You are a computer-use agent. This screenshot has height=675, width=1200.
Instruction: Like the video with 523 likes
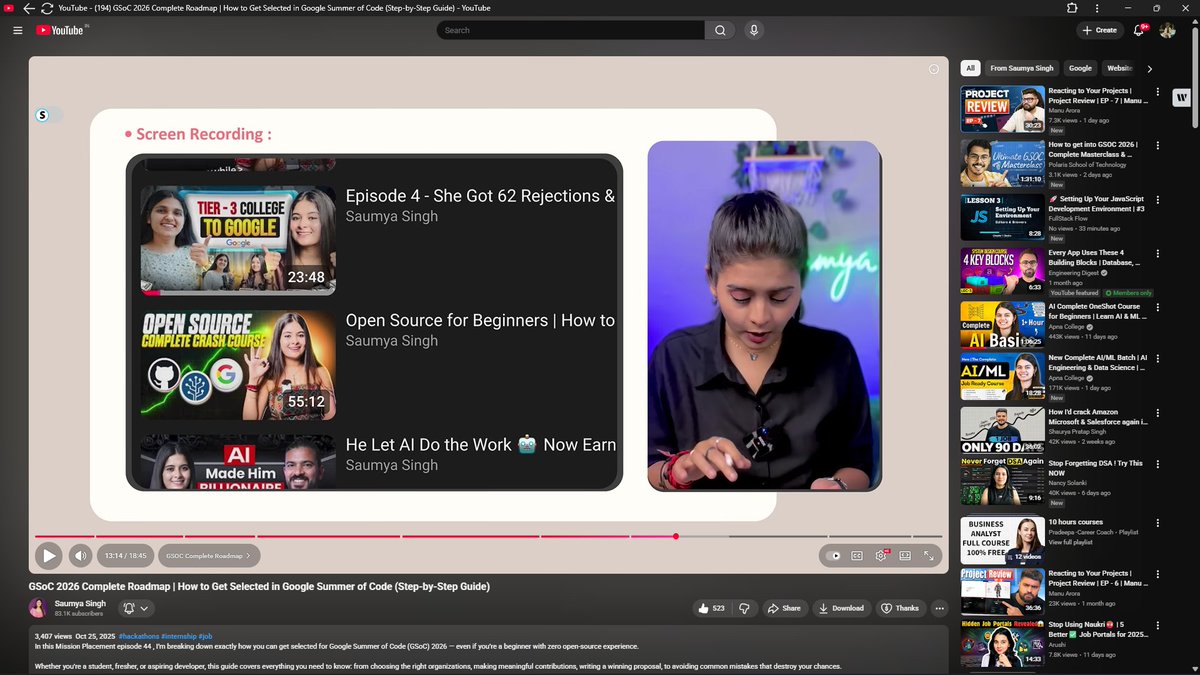pos(712,608)
